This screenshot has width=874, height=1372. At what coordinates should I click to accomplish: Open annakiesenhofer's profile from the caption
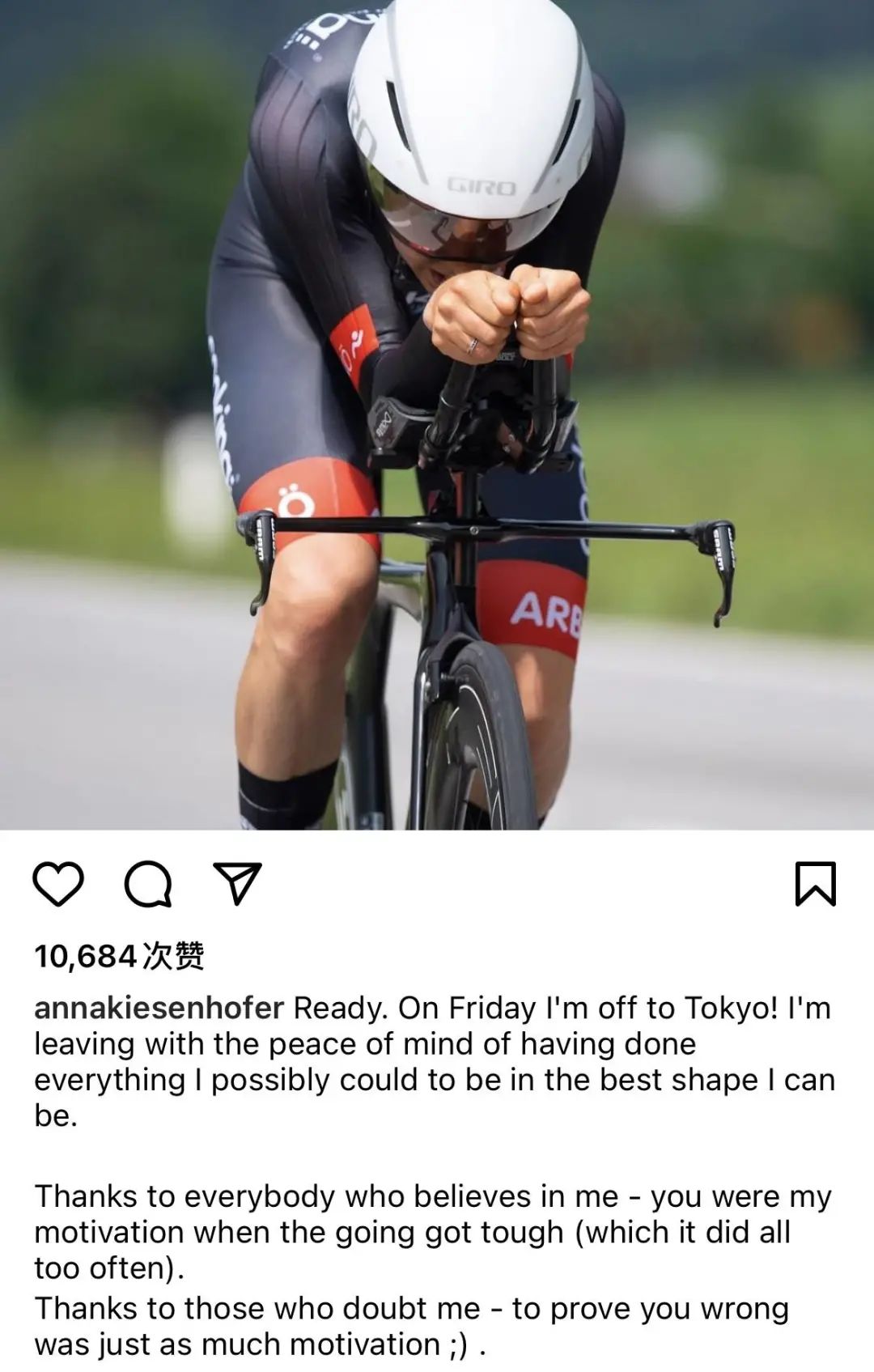[159, 1009]
